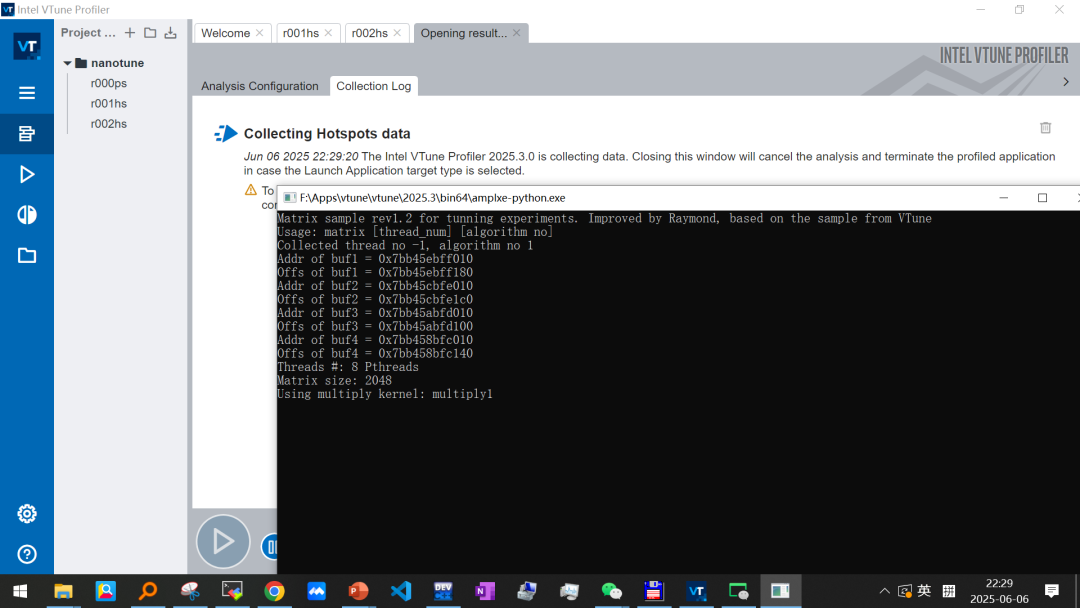Screen dimensions: 1080x608
Task: Delete collection log with trash icon
Action: pyautogui.click(x=1046, y=127)
